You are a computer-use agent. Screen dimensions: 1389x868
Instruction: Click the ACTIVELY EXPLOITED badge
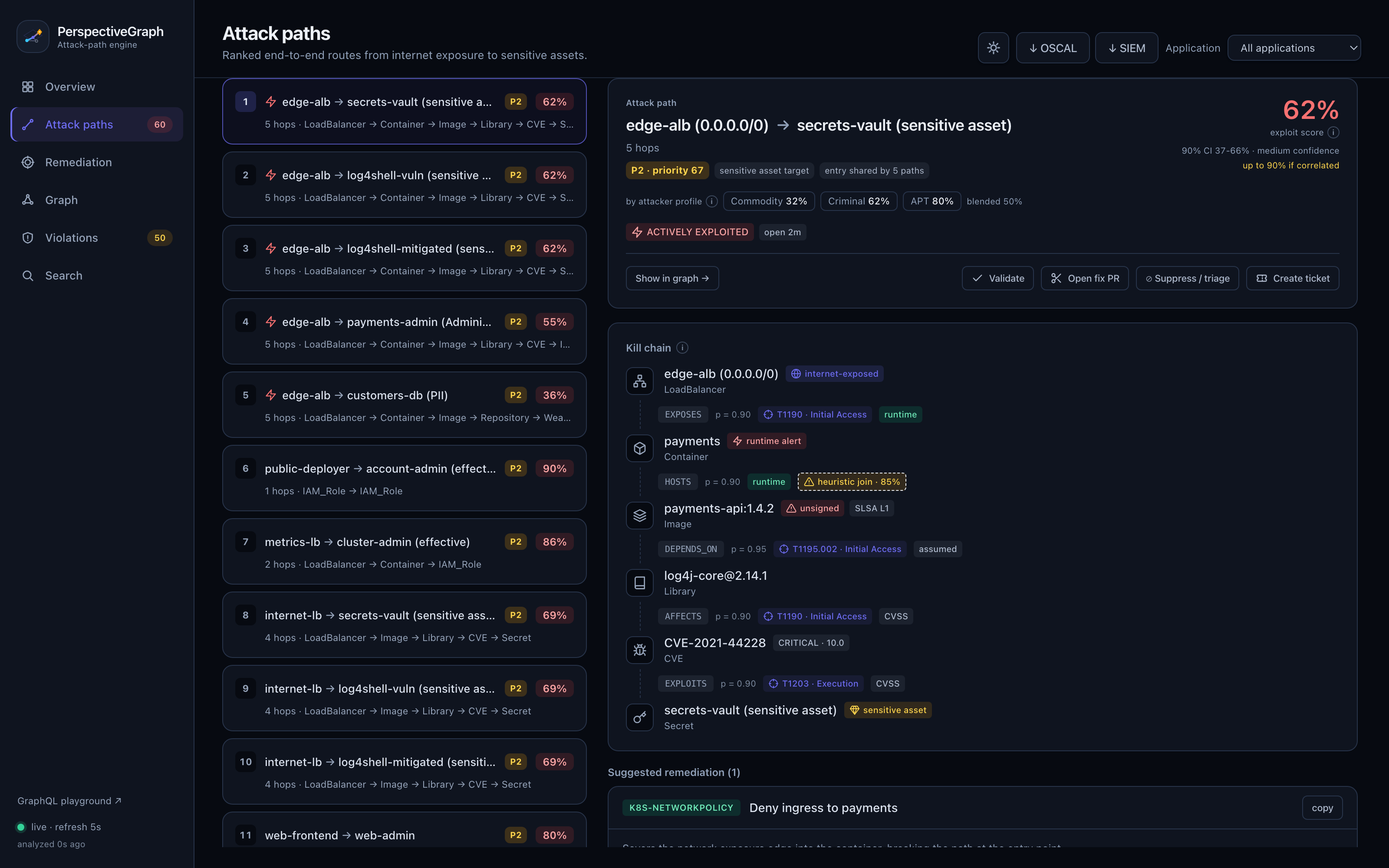[690, 232]
